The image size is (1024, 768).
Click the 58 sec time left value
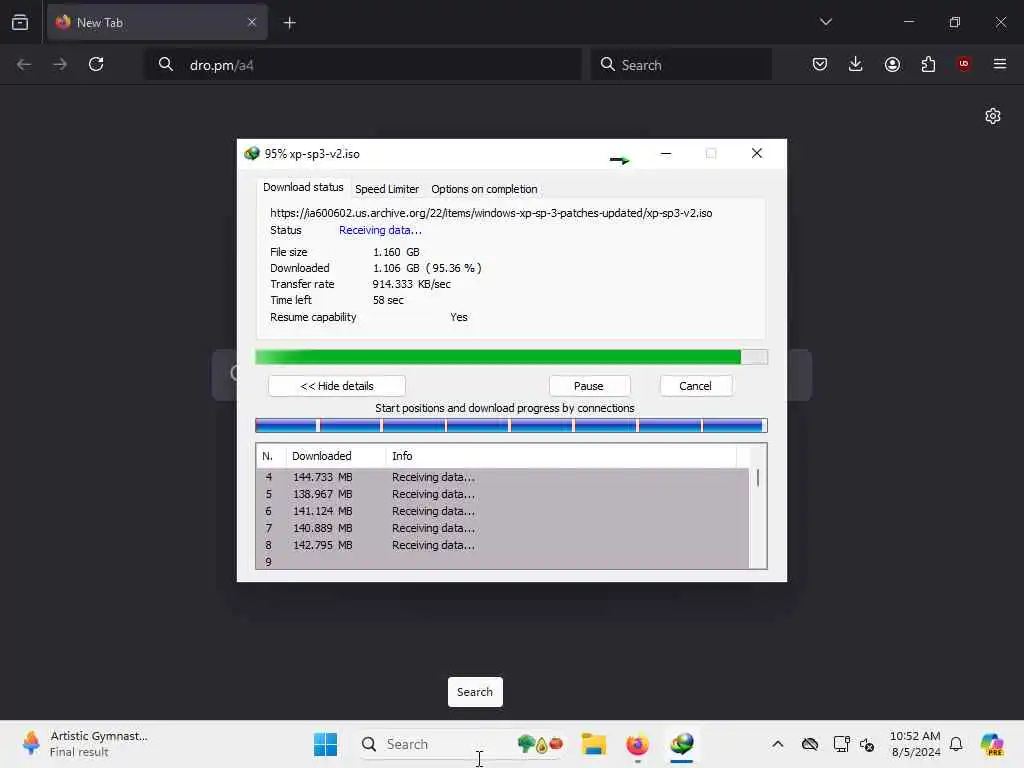(388, 300)
